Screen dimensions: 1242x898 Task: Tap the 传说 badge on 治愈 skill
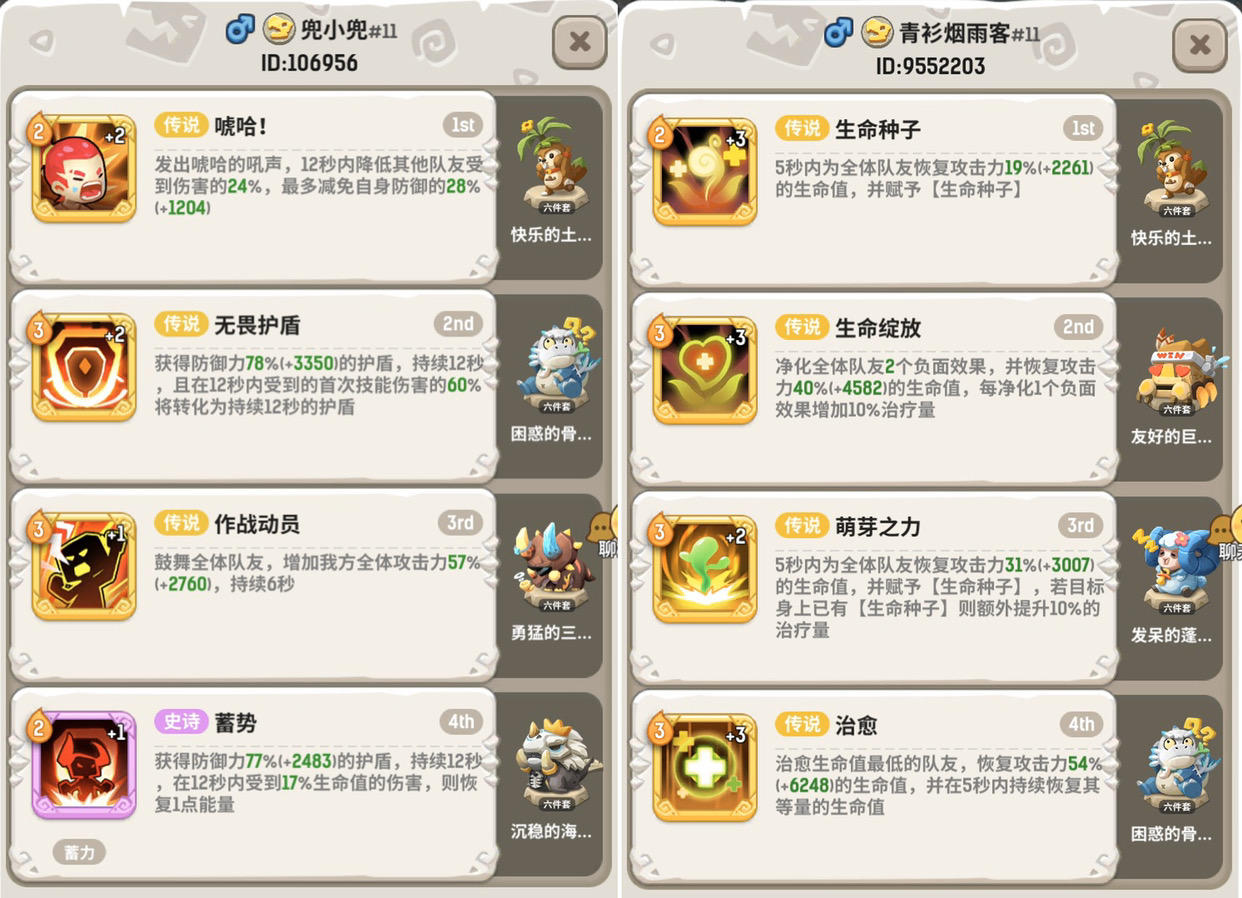point(802,724)
